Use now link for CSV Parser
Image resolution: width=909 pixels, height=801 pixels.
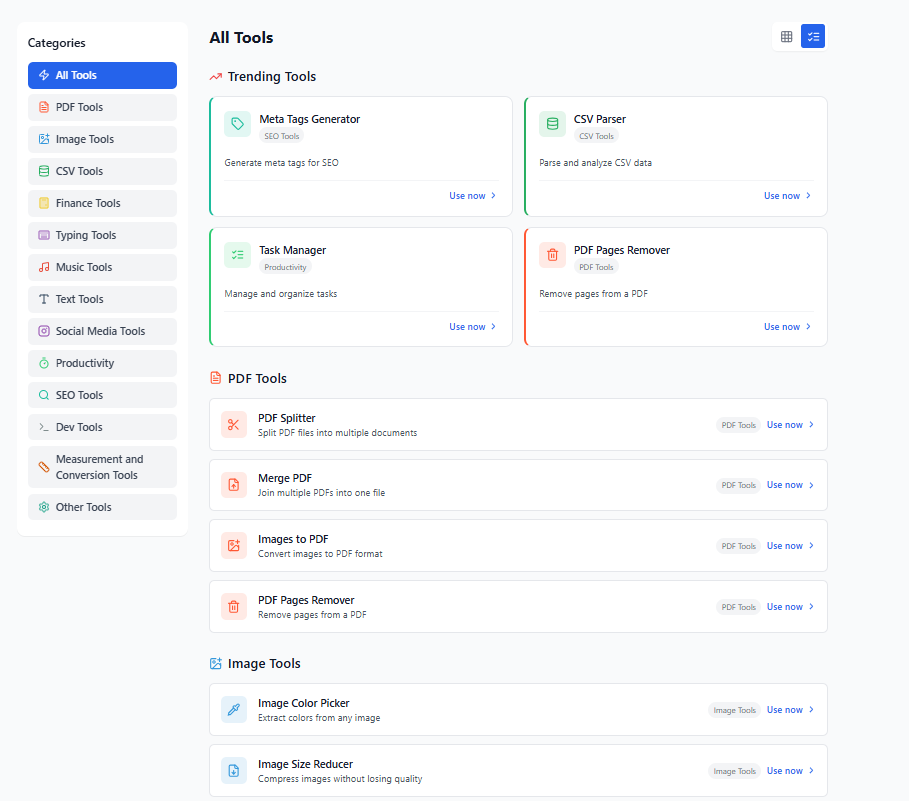[787, 196]
